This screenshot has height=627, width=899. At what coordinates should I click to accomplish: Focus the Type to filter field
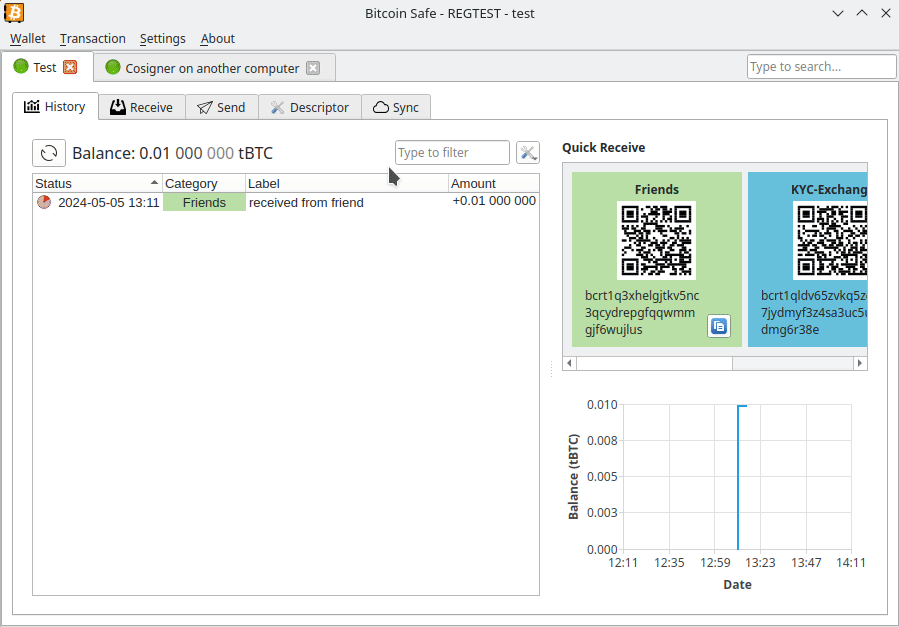point(452,152)
